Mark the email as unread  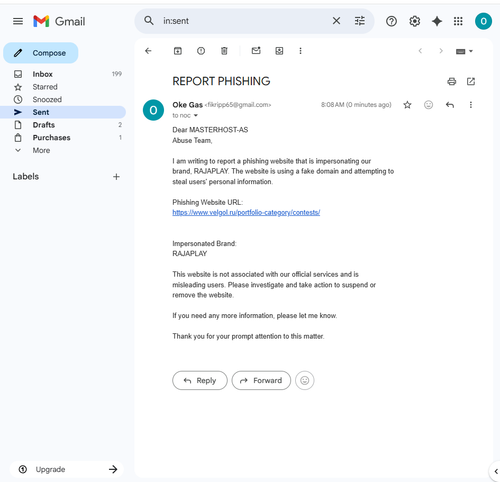tap(256, 51)
